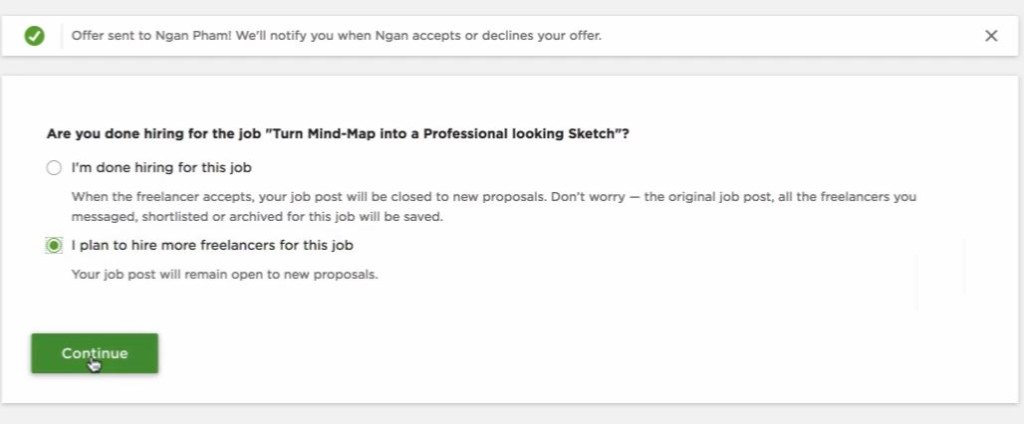Click "declines your offer" in the notification
This screenshot has width=1024, height=424.
(541, 36)
